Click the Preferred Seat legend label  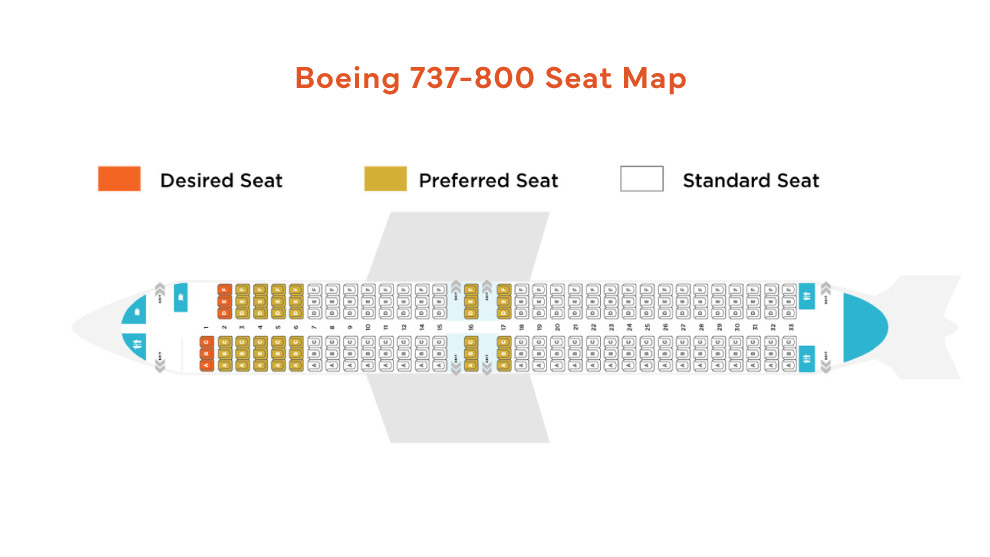pos(488,181)
